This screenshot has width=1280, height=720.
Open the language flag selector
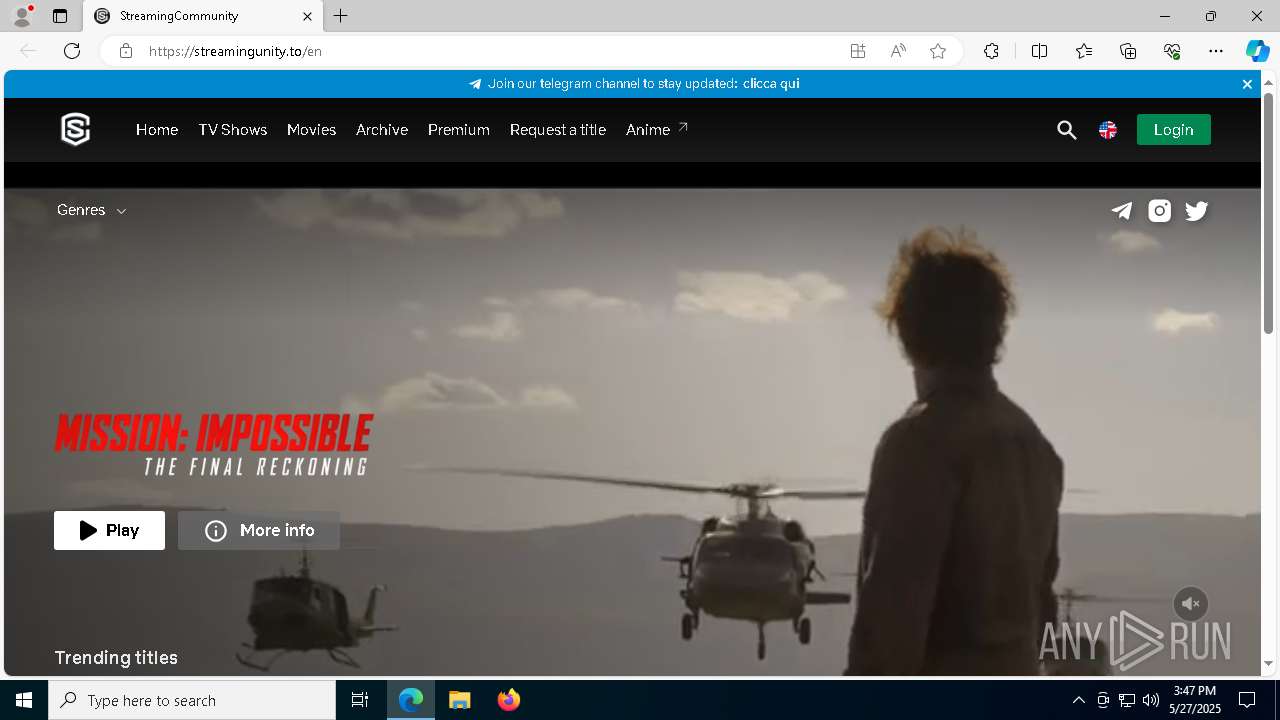pos(1108,130)
